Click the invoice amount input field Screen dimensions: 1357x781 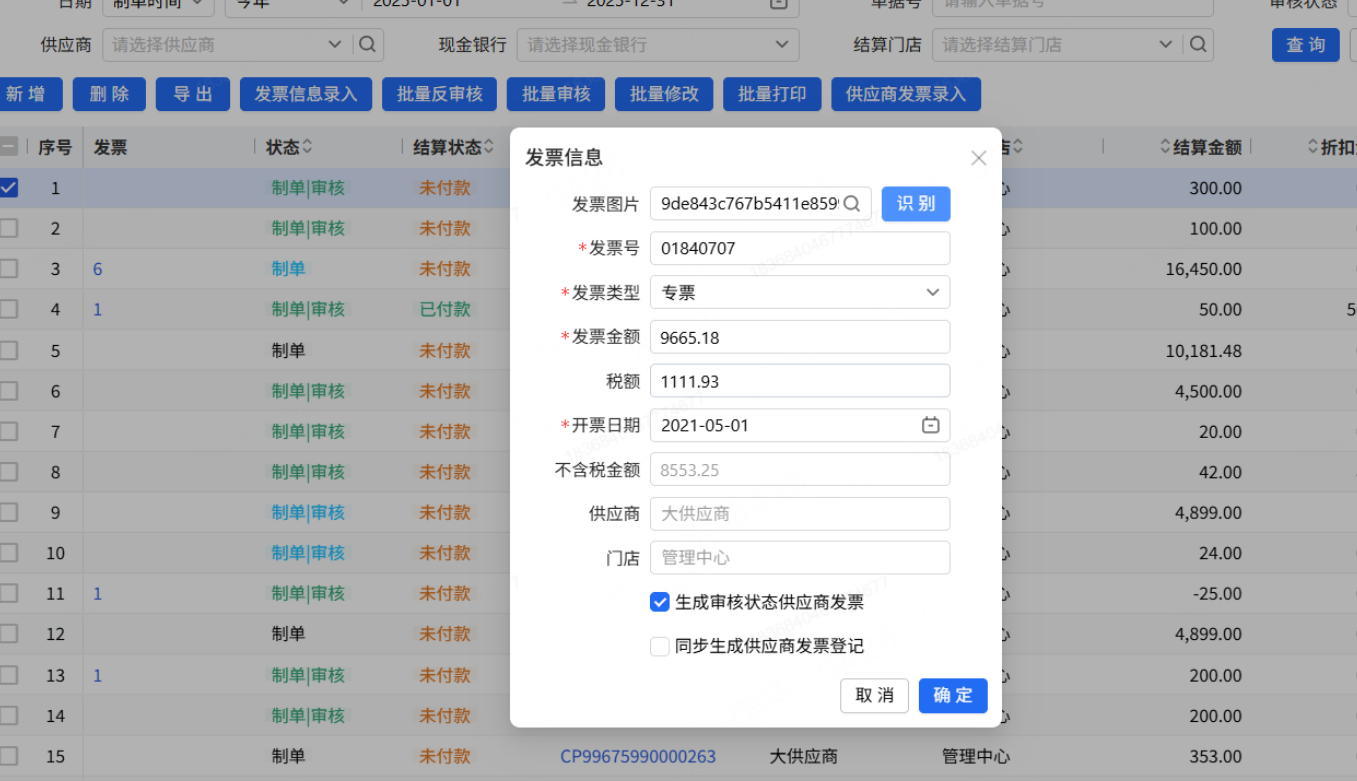point(799,337)
